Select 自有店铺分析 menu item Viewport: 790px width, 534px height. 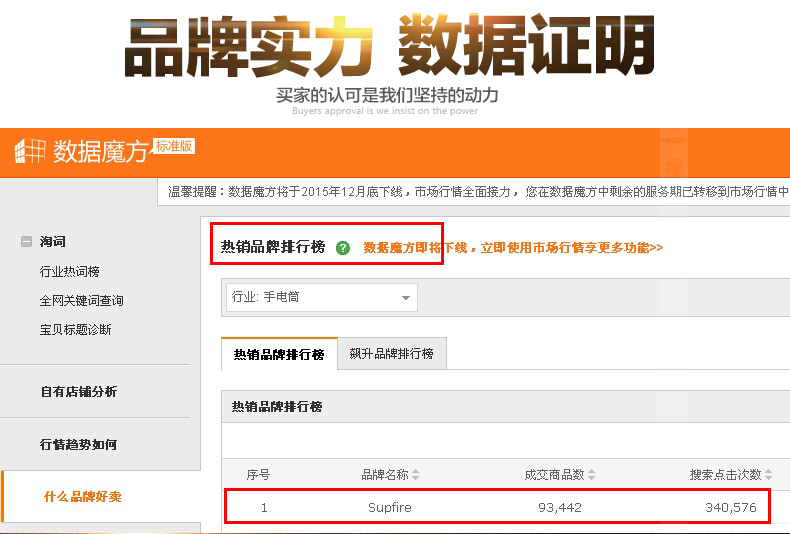pos(79,392)
